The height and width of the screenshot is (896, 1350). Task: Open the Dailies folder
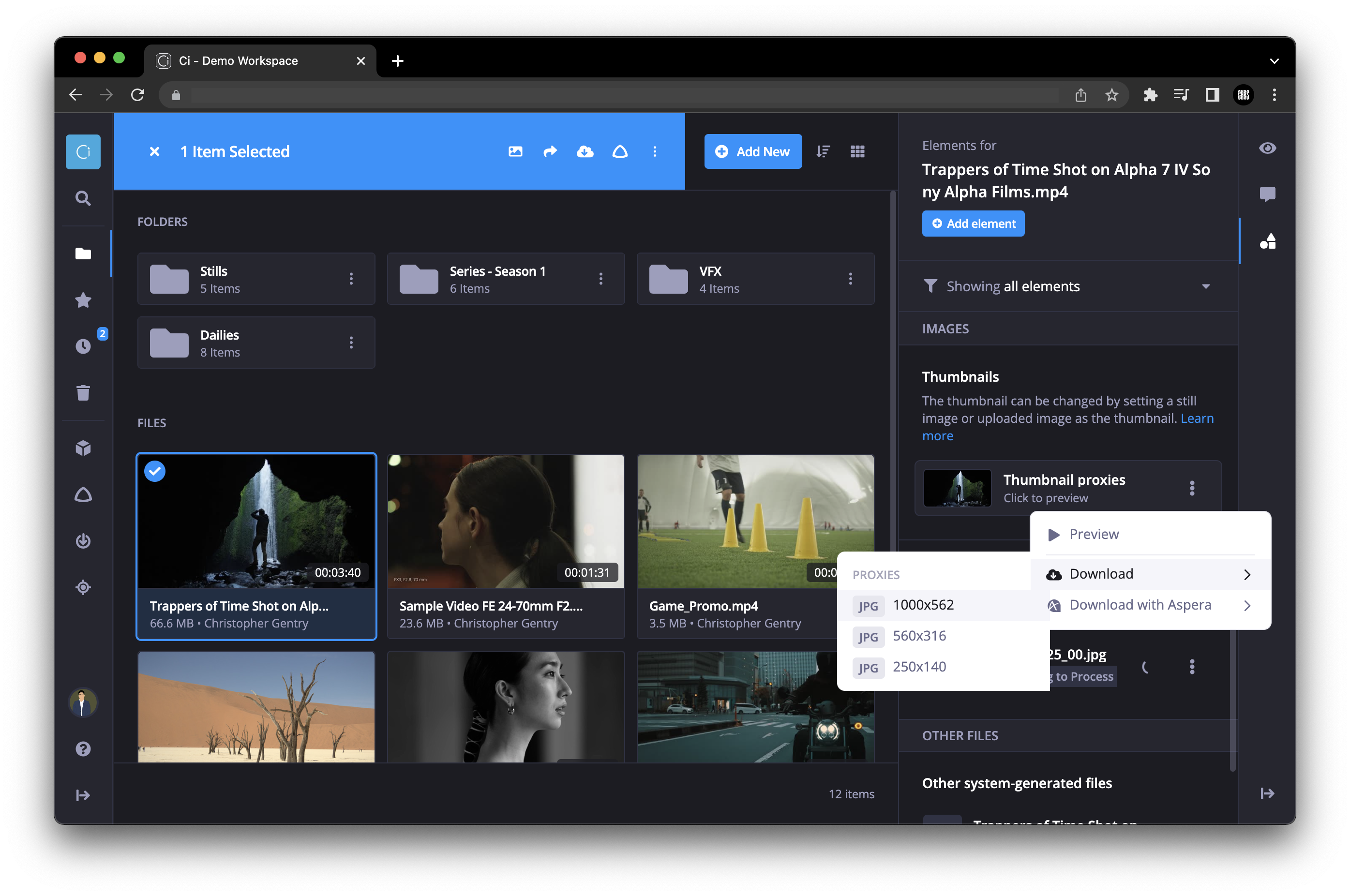pos(256,342)
